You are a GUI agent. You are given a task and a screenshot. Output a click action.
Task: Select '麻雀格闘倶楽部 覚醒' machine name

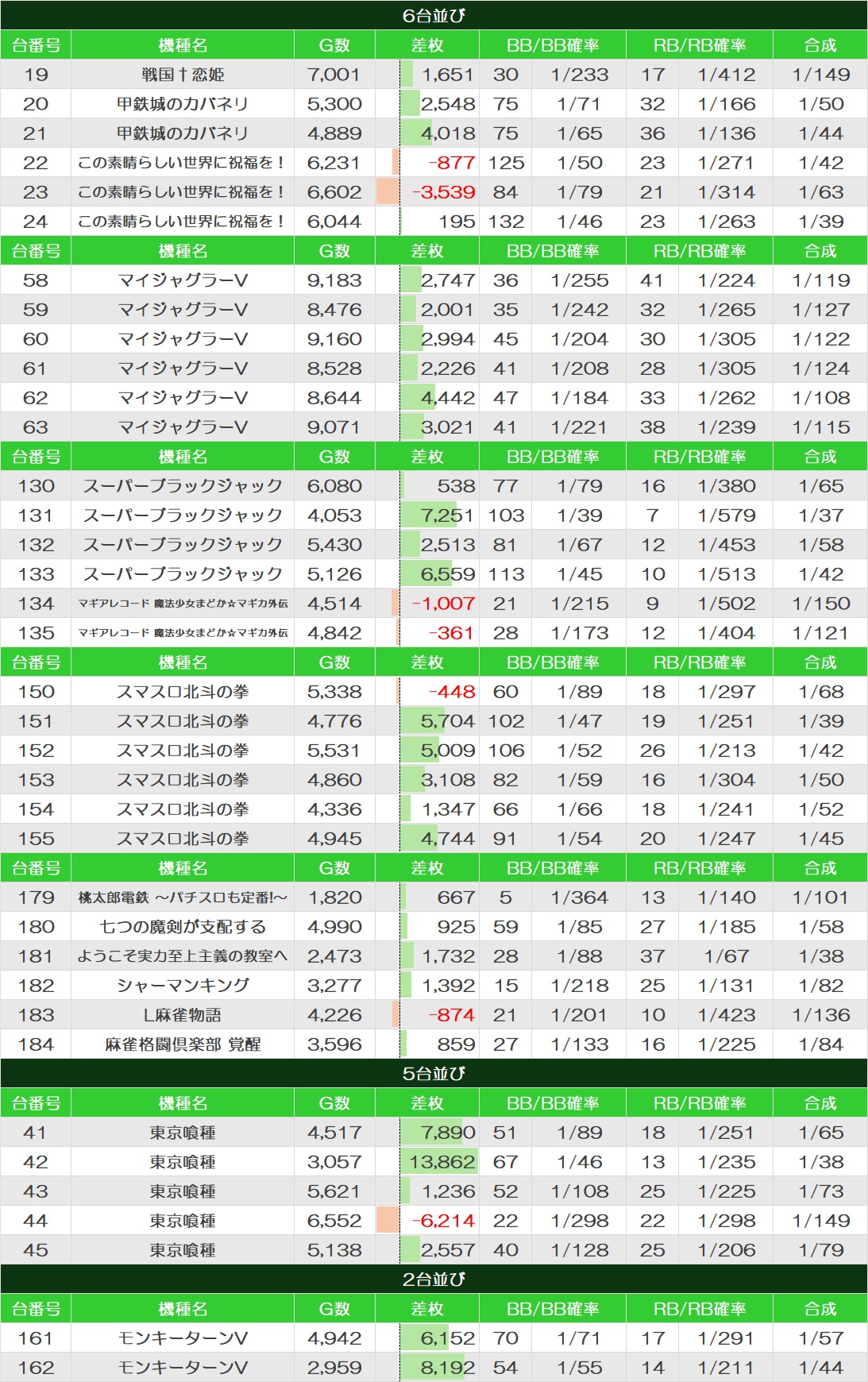click(x=183, y=1044)
